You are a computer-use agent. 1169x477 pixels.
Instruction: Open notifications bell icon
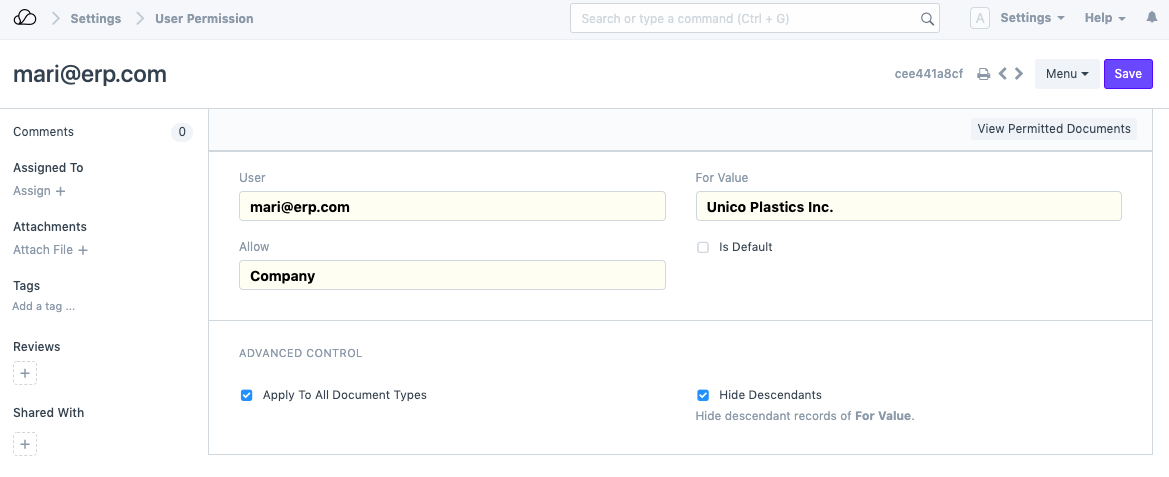pos(1150,19)
